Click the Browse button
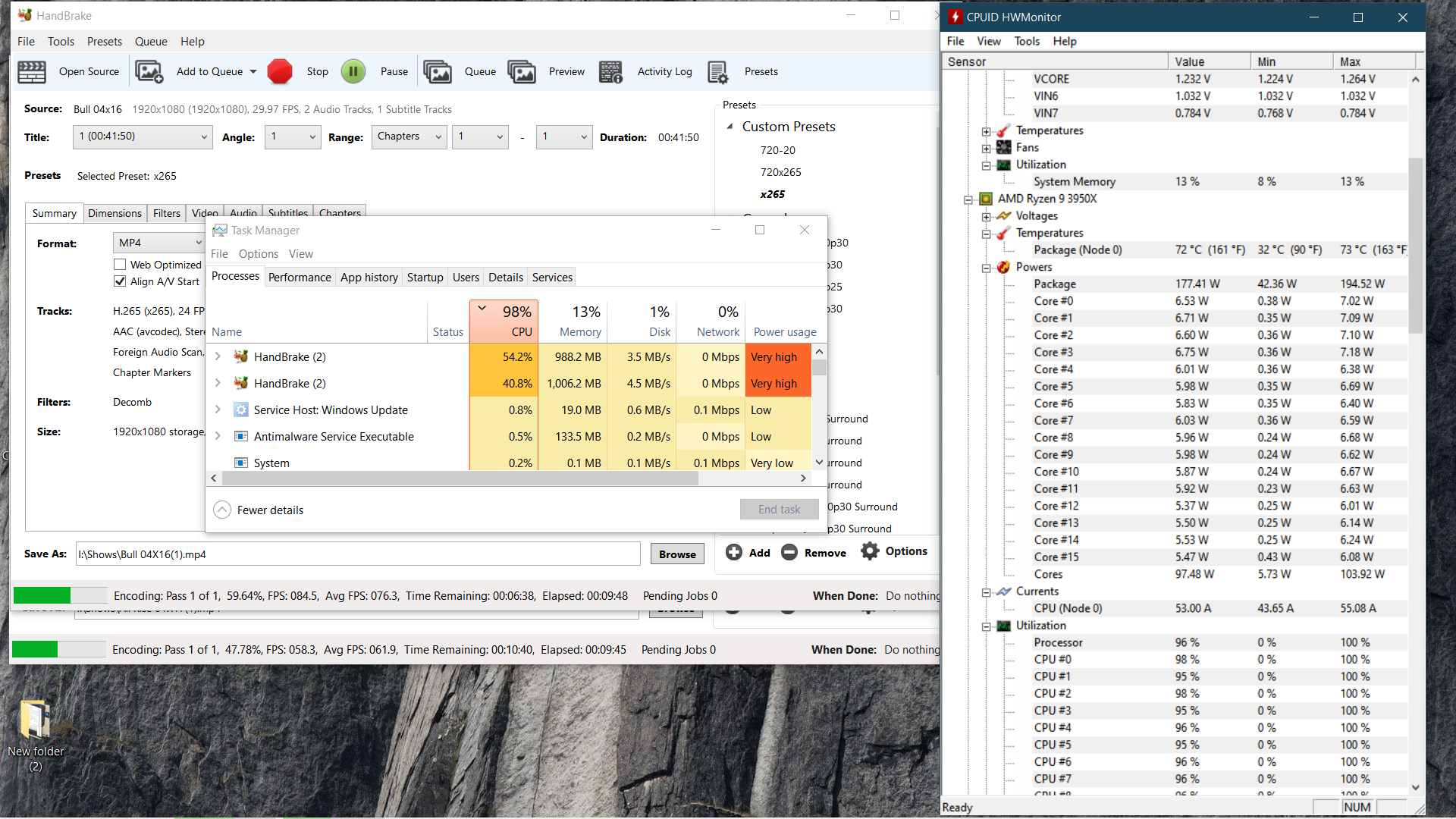This screenshot has height=819, width=1456. pos(677,554)
